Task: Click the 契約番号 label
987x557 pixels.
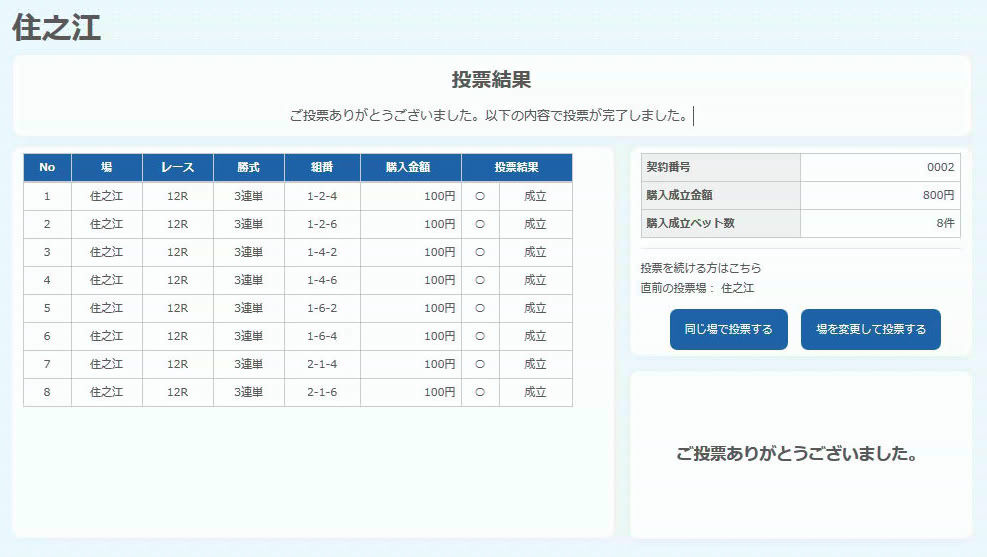Action: 668,167
